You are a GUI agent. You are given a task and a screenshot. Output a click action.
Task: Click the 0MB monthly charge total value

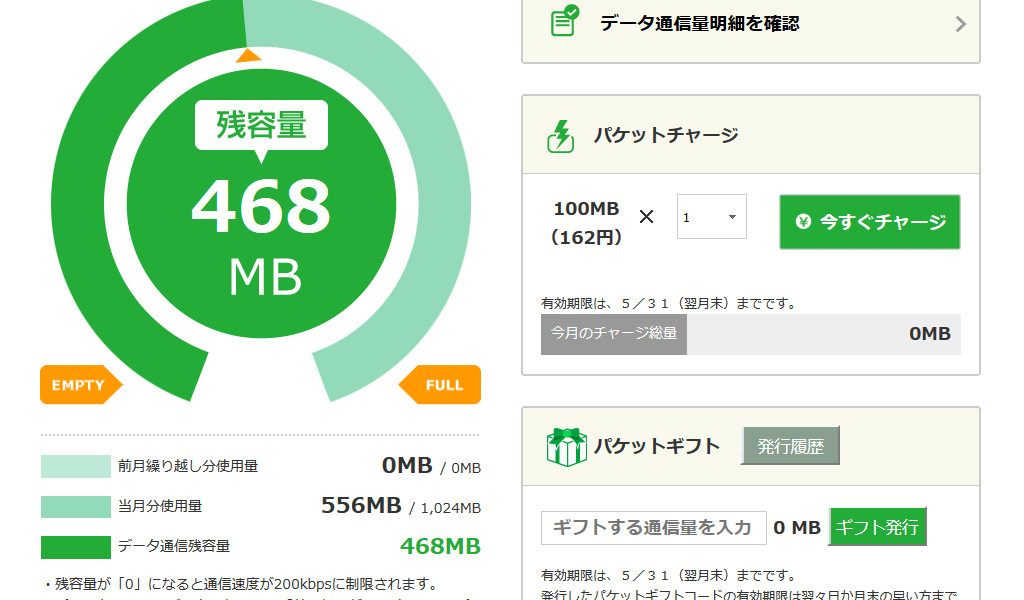pos(930,334)
